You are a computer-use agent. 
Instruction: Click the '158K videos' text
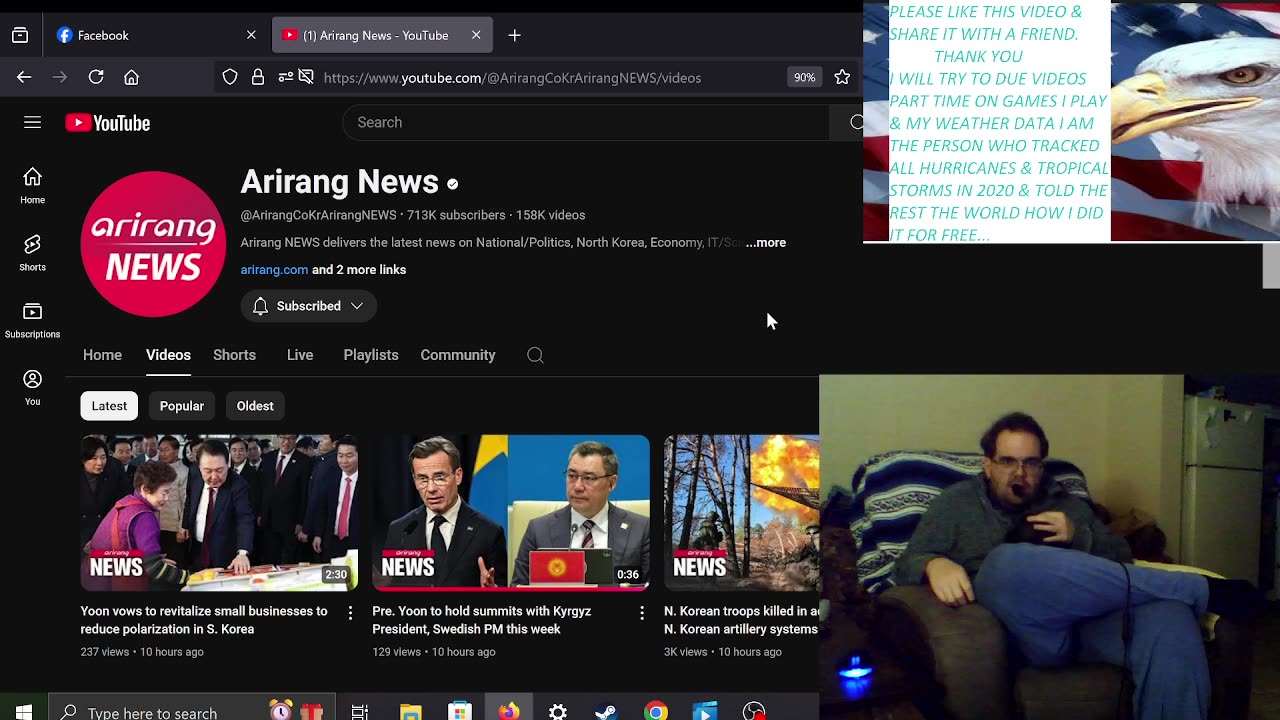[x=550, y=215]
